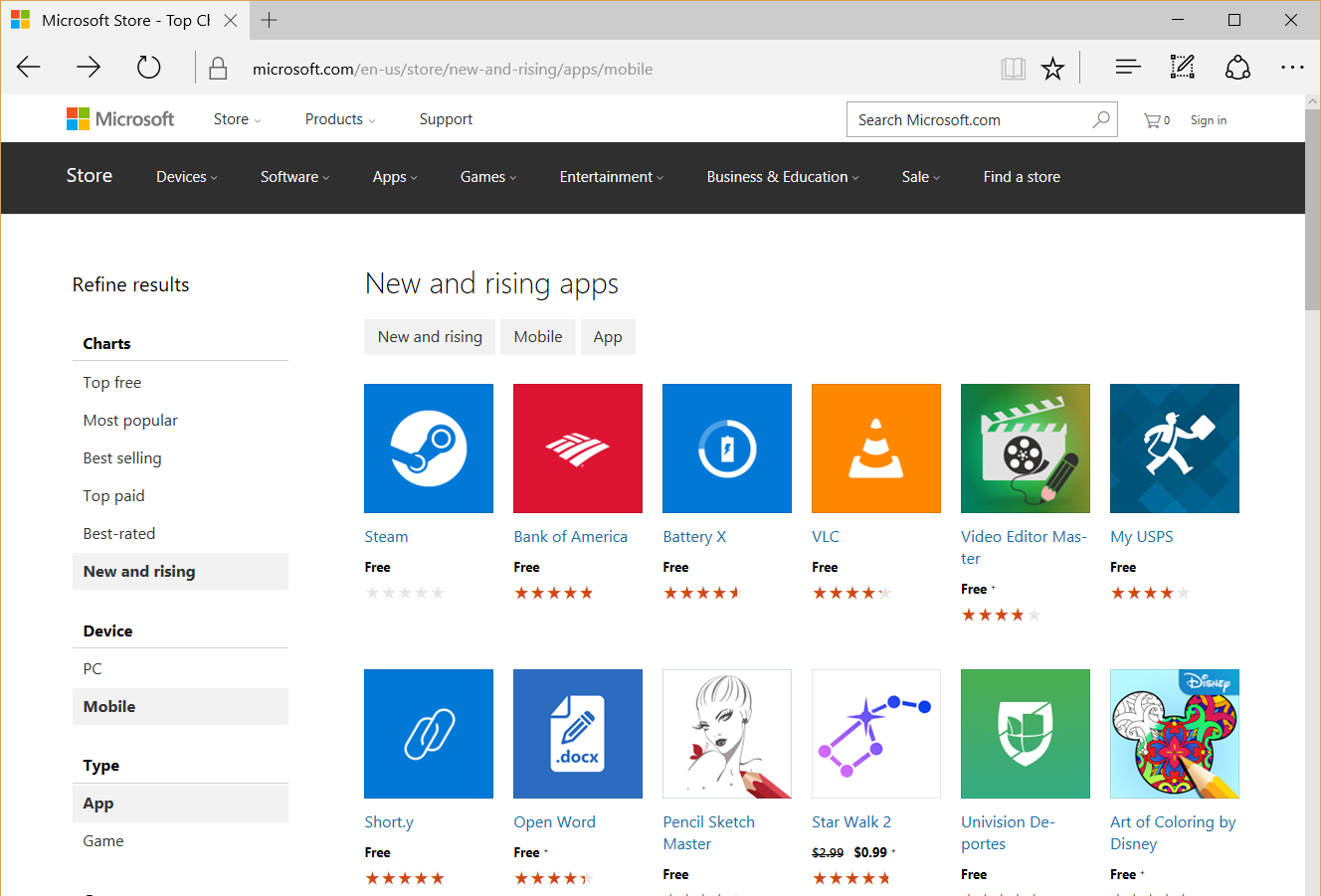The image size is (1321, 896).
Task: Go to the Support menu item
Action: point(445,118)
